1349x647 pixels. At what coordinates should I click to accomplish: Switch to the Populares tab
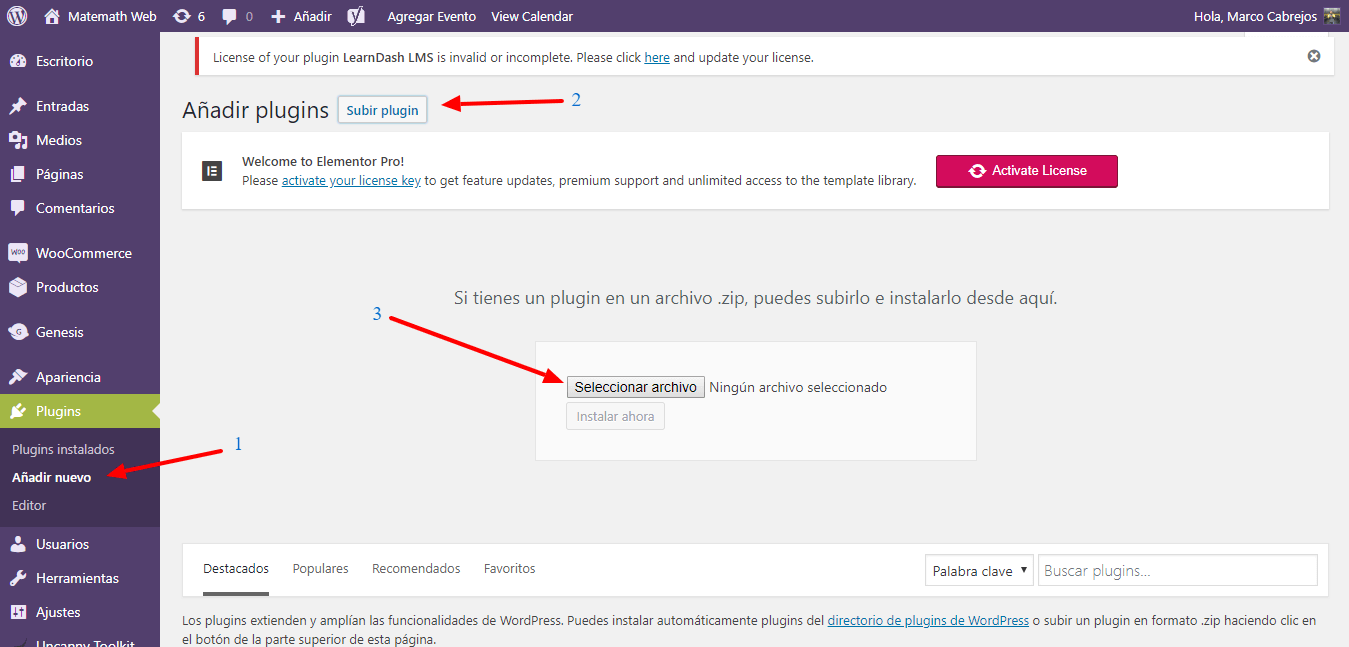(320, 568)
